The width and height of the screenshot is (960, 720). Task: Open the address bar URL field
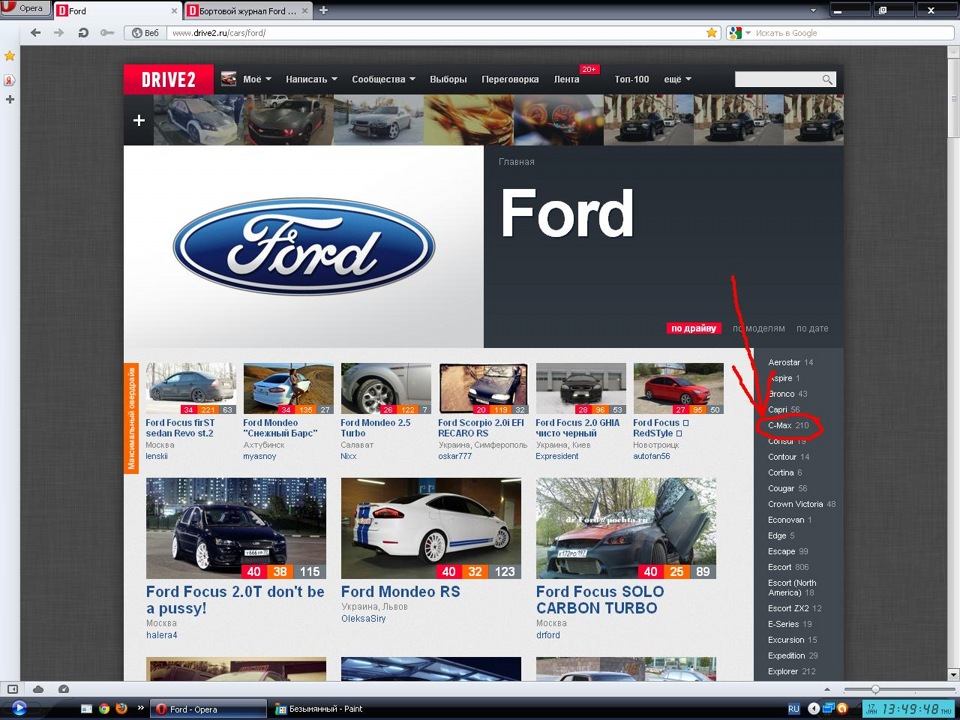click(435, 33)
